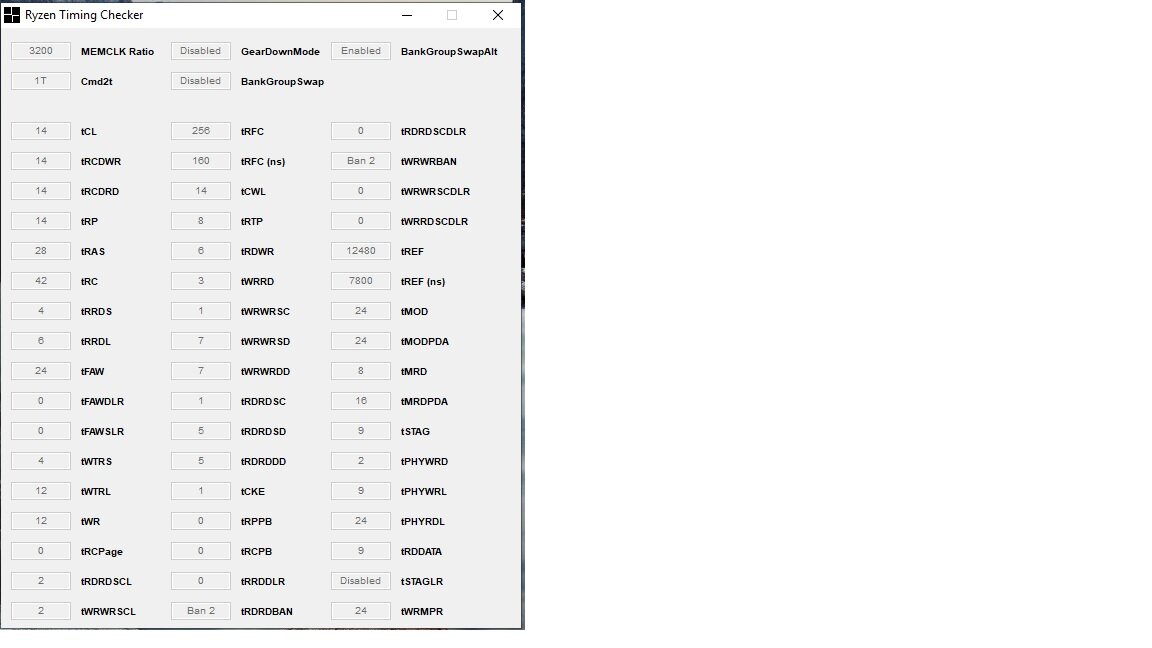This screenshot has height=648, width=1152.
Task: Select the tWTRS value field
Action: [41, 461]
